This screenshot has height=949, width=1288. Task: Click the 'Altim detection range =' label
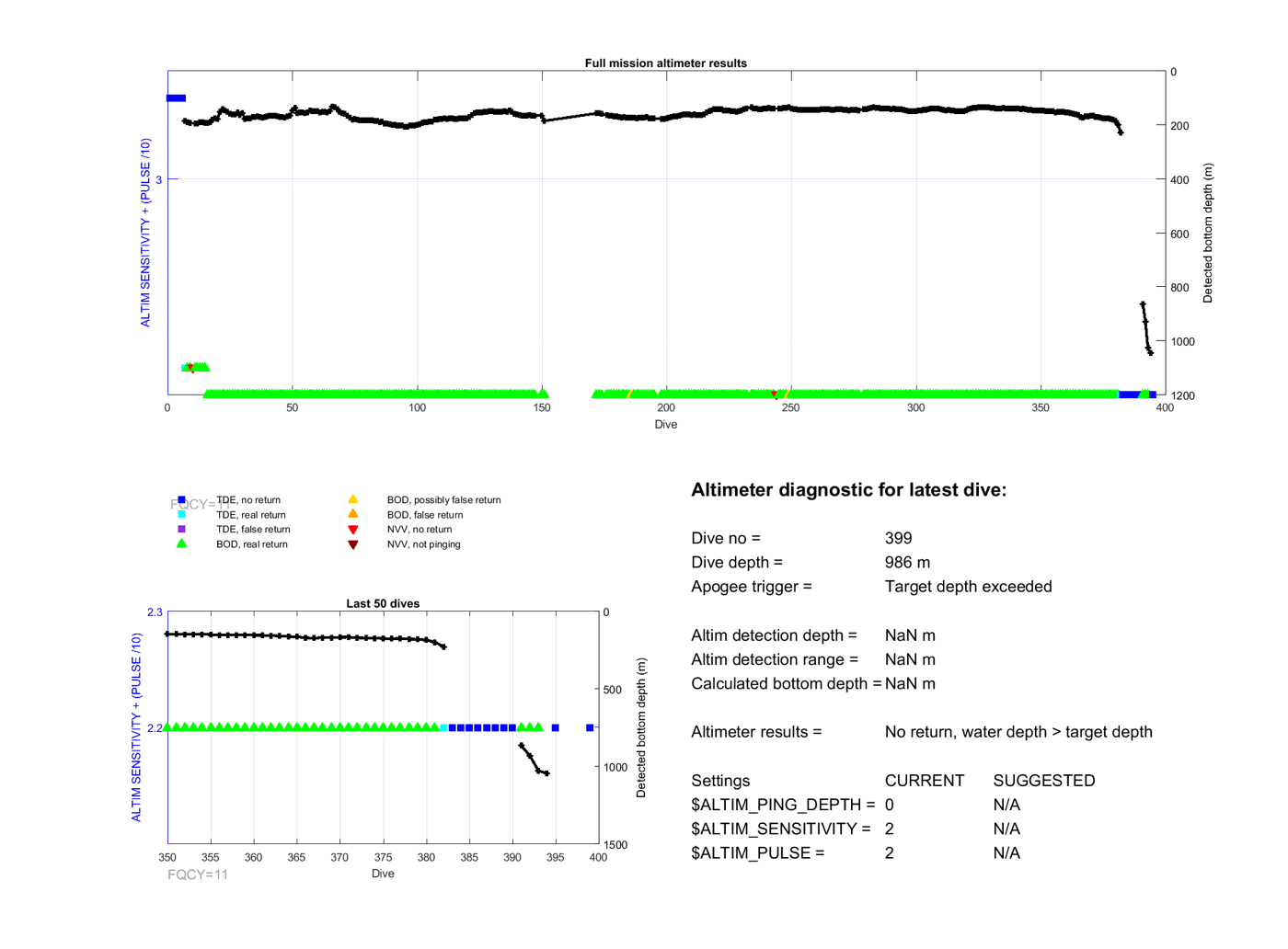coord(775,659)
